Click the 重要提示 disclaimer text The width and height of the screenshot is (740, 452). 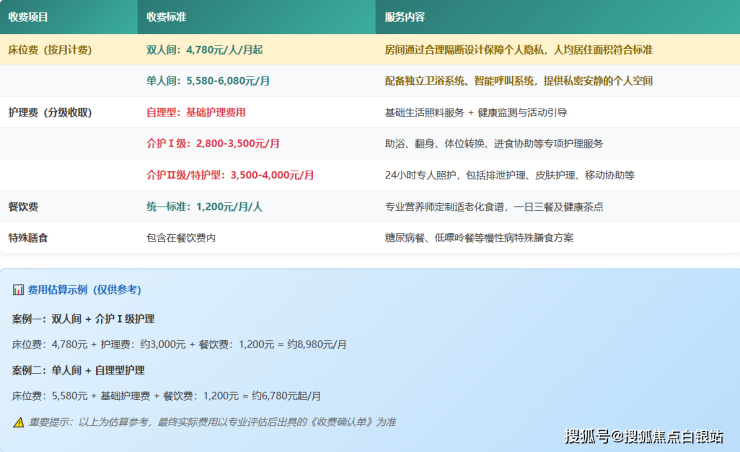click(x=212, y=422)
